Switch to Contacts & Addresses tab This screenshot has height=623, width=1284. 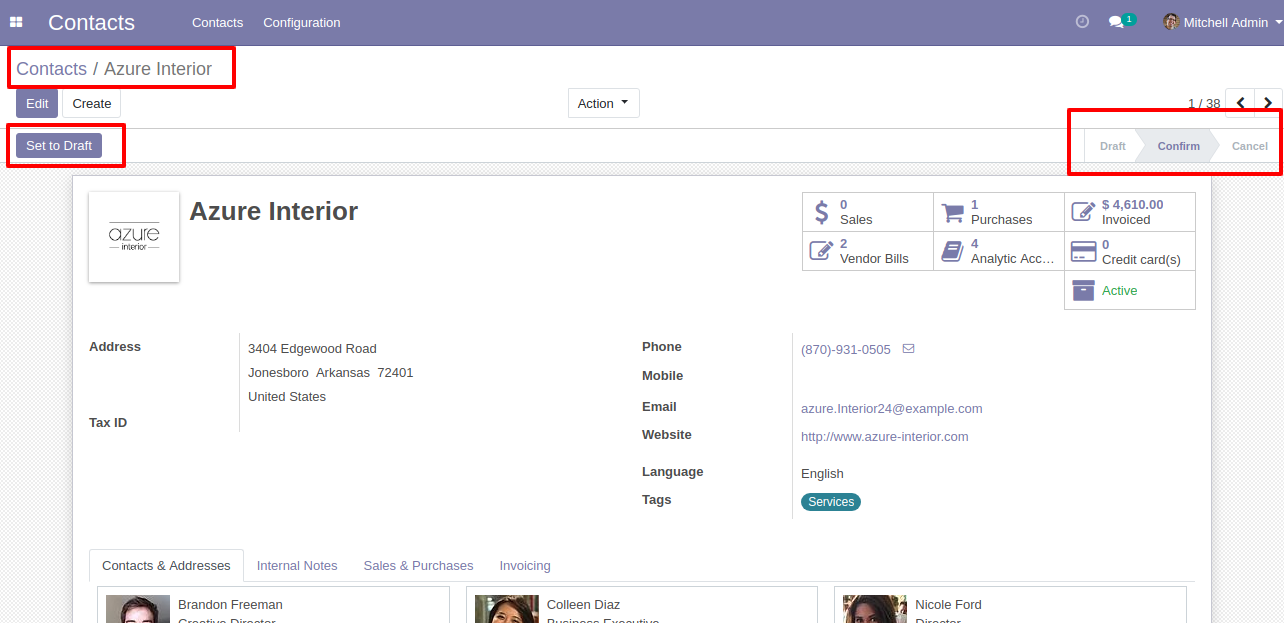166,565
